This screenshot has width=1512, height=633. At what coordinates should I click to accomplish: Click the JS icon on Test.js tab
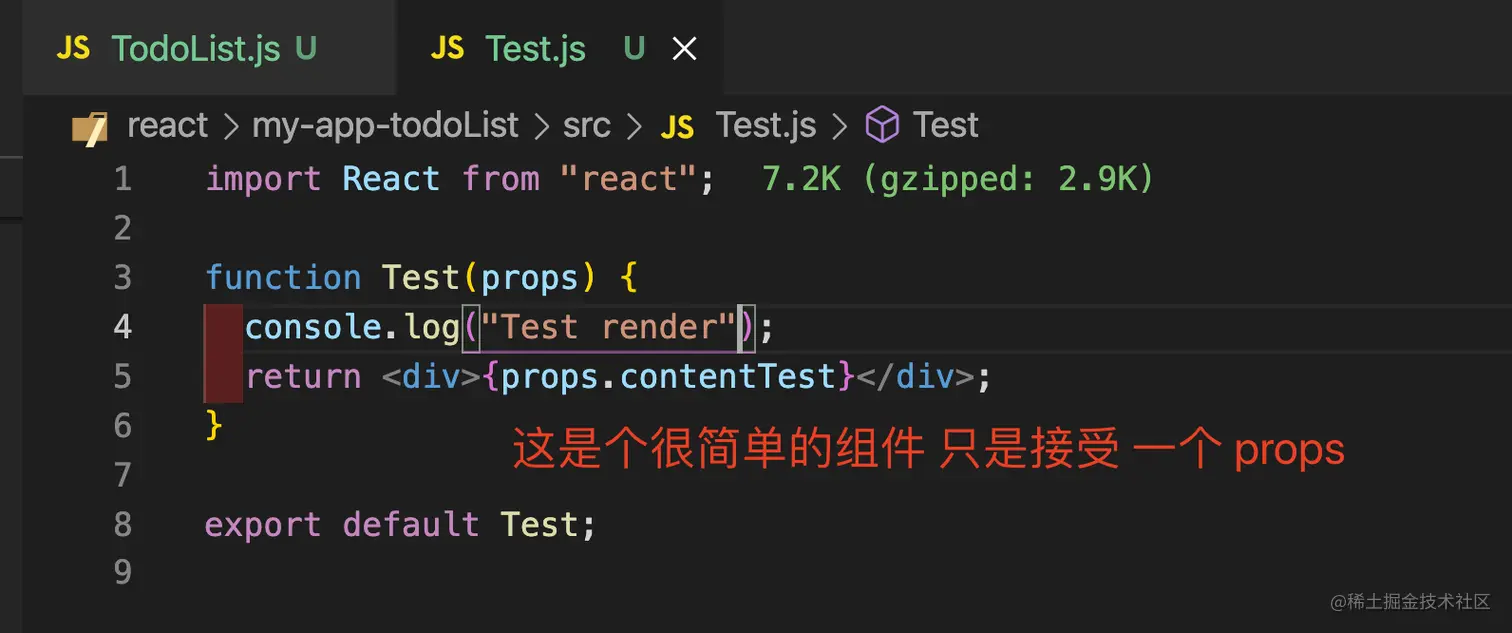pyautogui.click(x=447, y=48)
